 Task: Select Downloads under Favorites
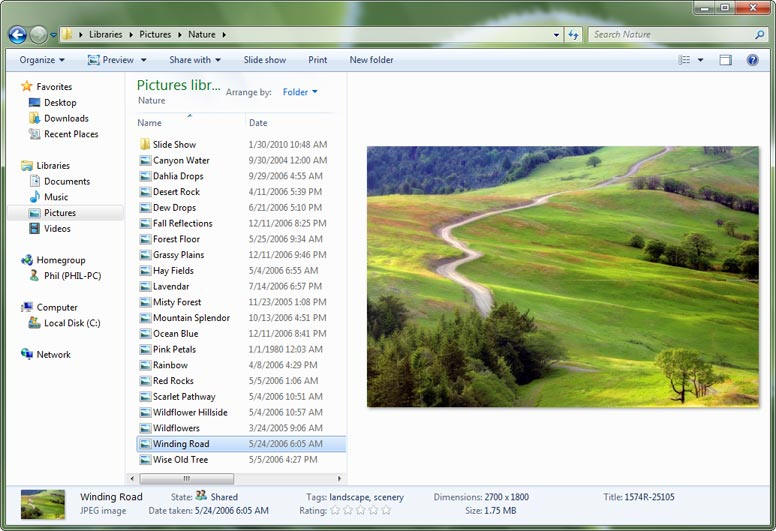coord(66,119)
